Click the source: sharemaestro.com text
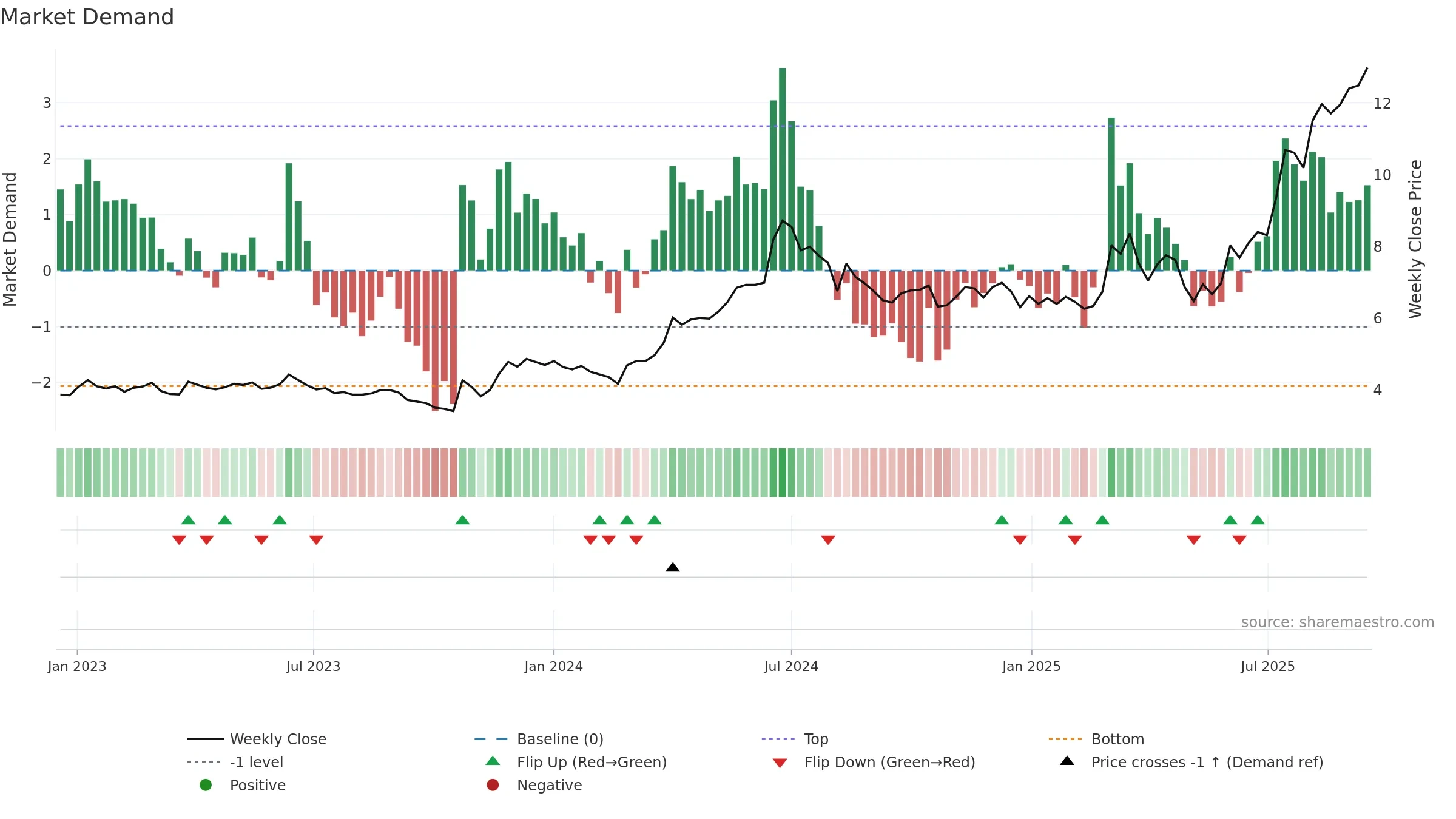 1338,622
